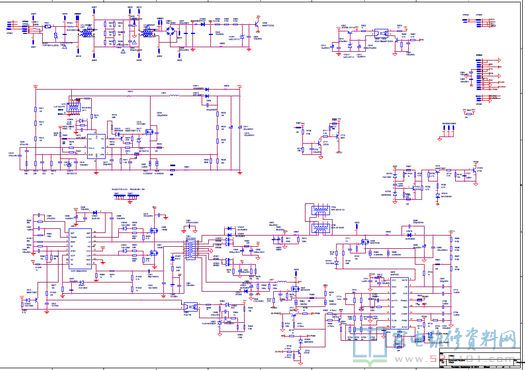The height and width of the screenshot is (370, 525).
Task: Select the title block at bottom-right corner
Action: (480, 358)
